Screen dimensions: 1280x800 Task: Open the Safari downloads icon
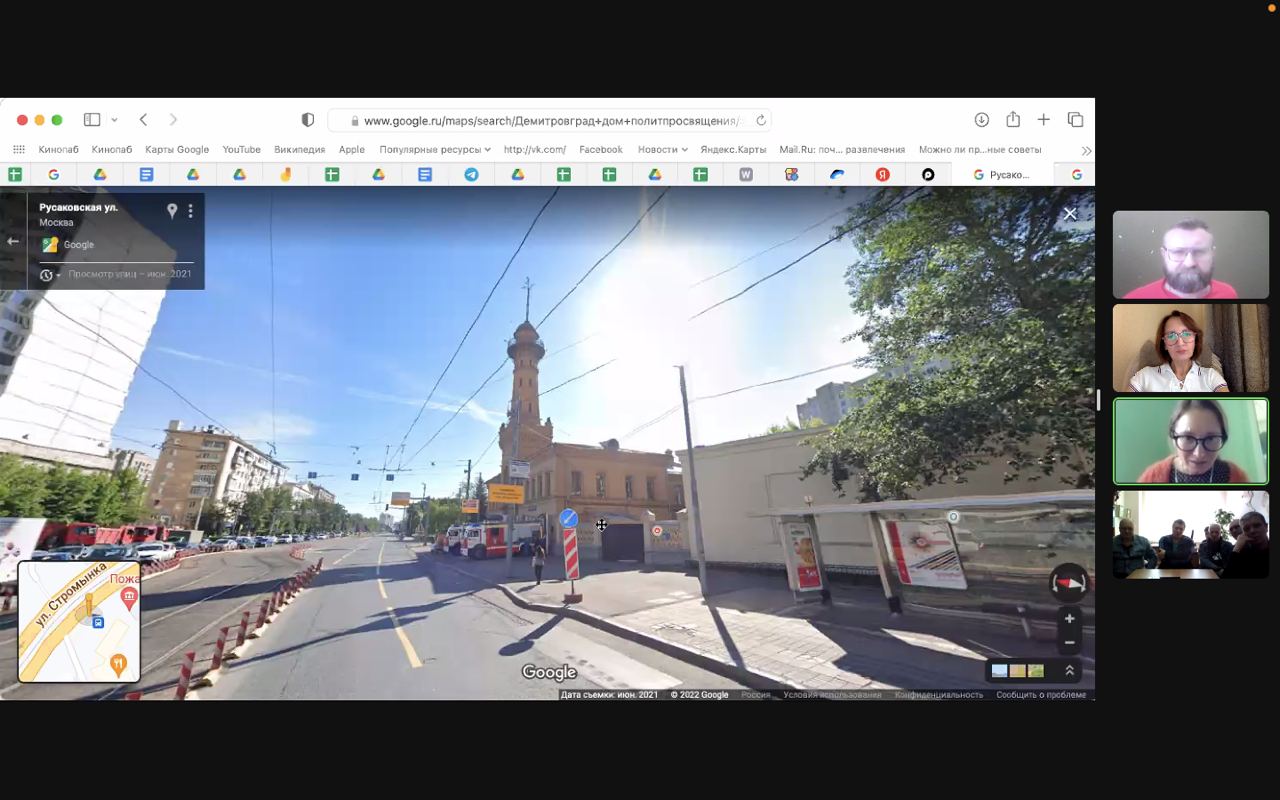pyautogui.click(x=982, y=120)
